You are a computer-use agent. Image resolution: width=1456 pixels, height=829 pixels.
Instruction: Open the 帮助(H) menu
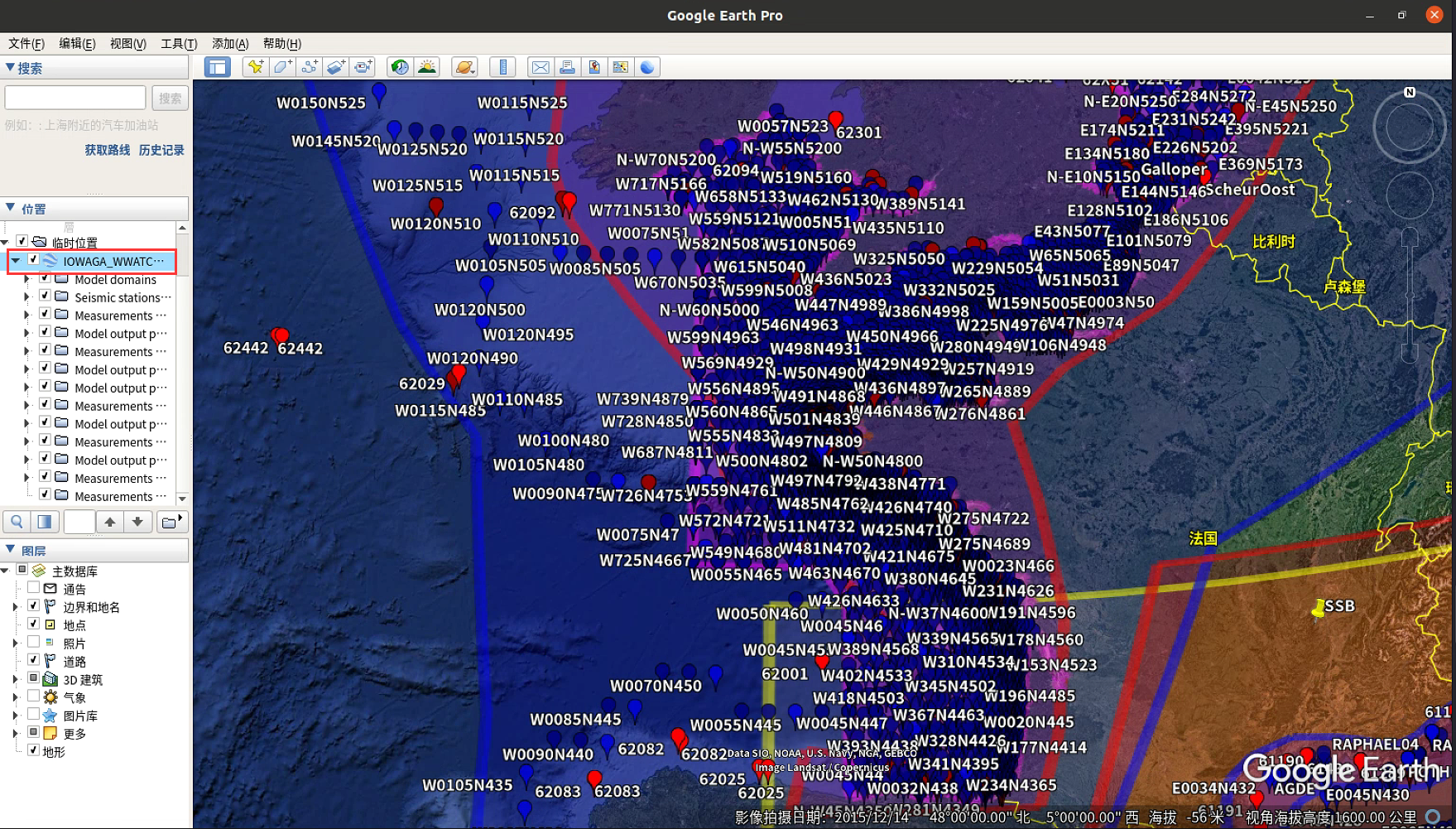point(281,43)
